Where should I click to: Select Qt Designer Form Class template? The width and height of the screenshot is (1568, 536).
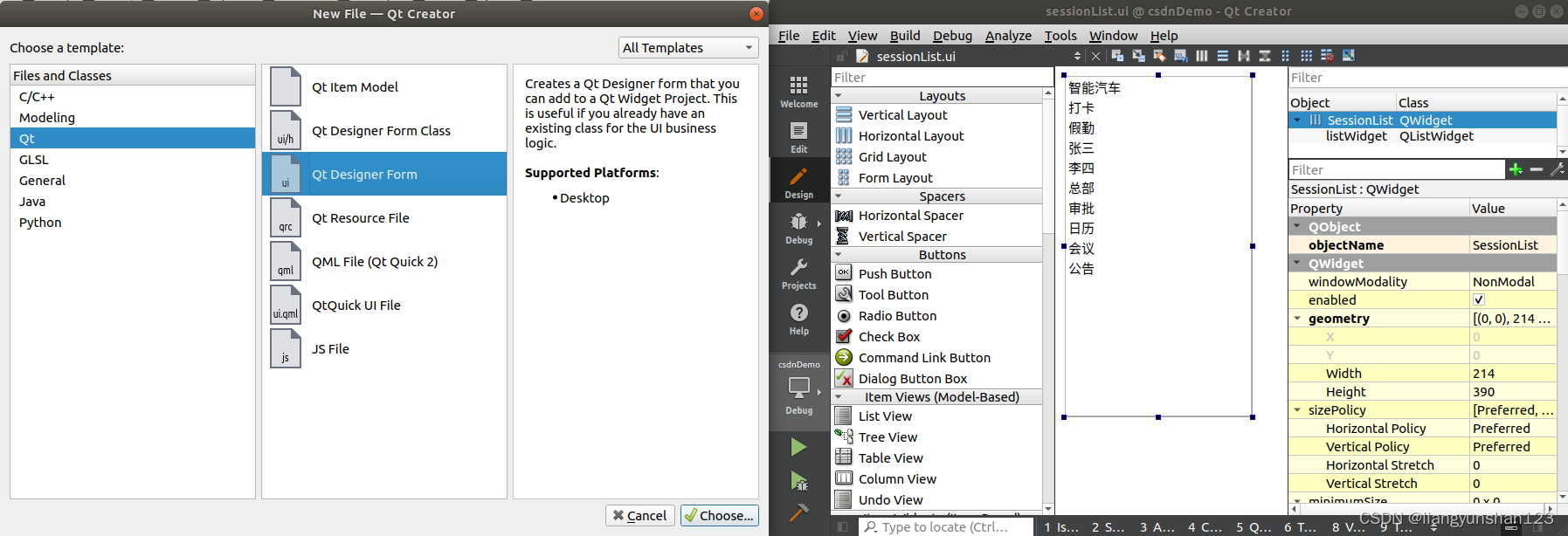click(x=384, y=131)
